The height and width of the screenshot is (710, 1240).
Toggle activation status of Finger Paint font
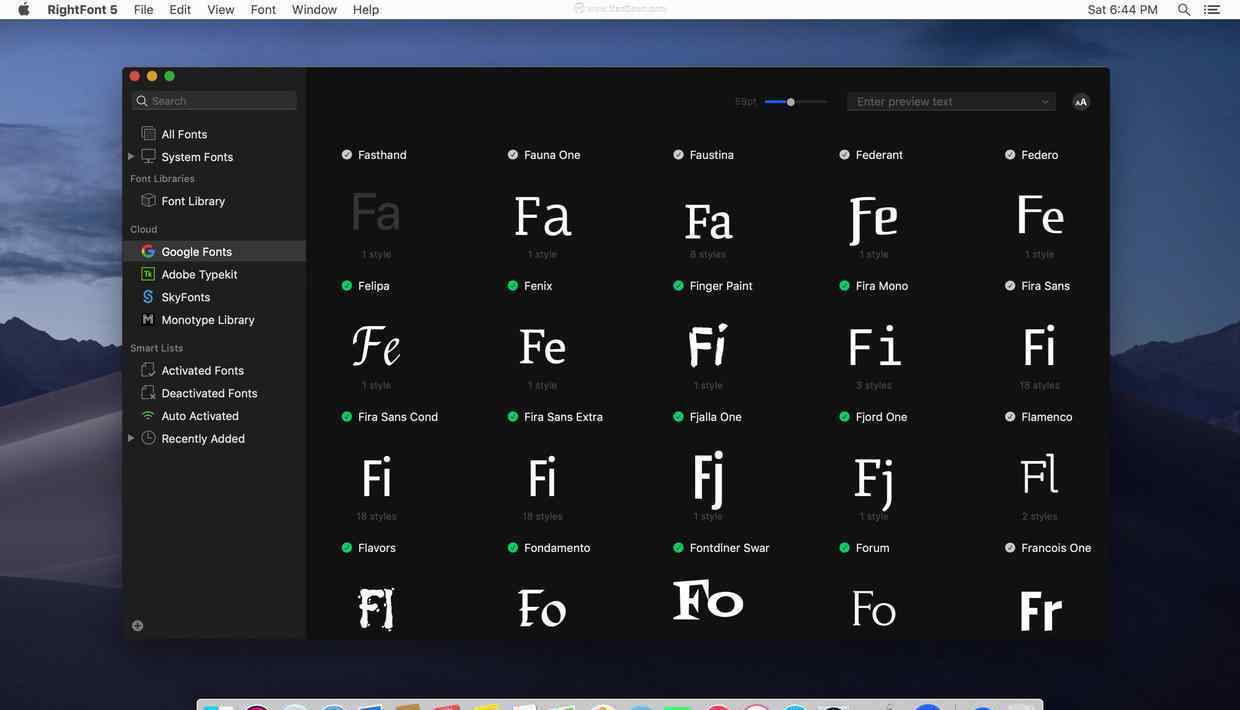pyautogui.click(x=679, y=286)
